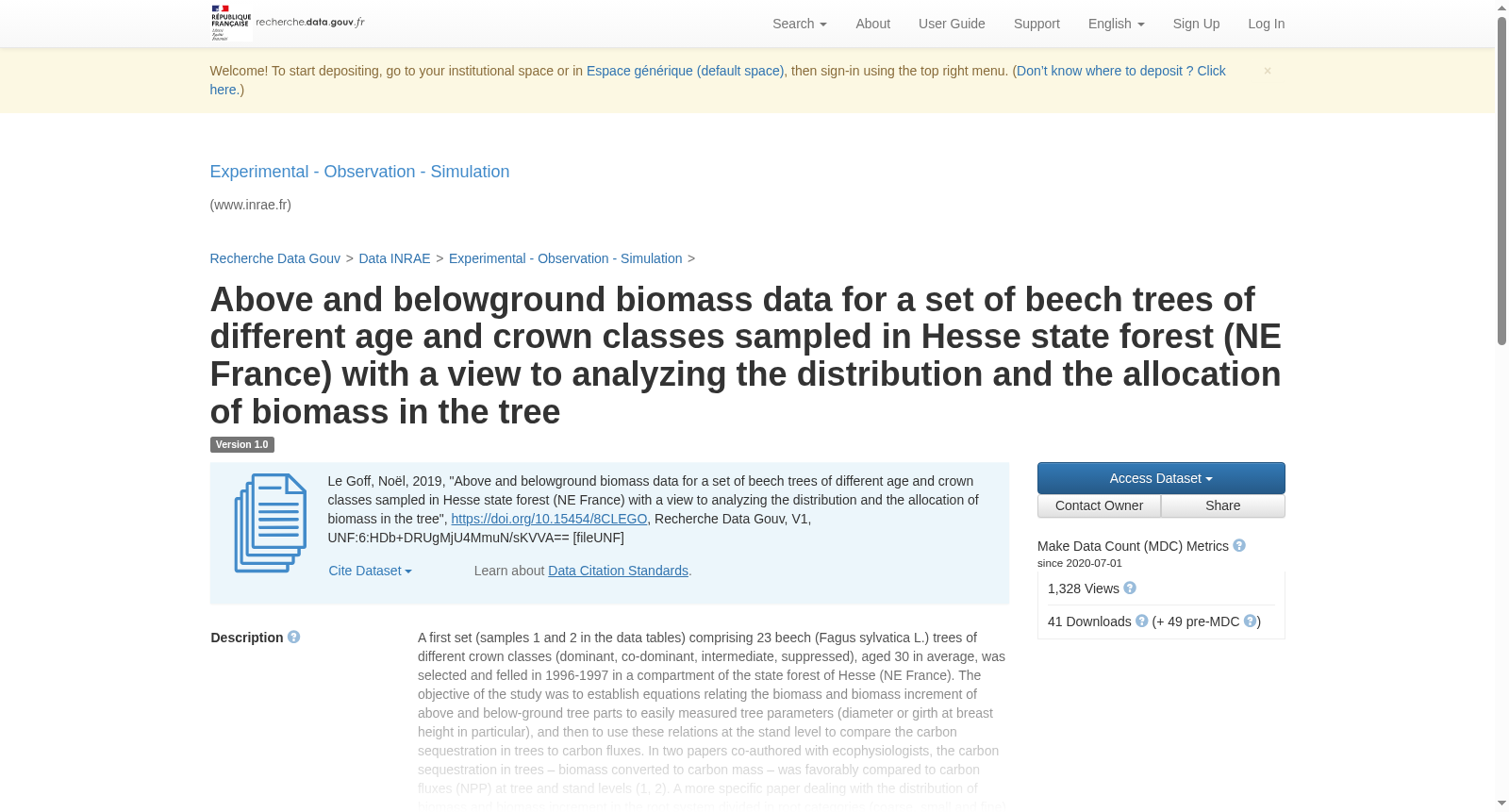Image resolution: width=1509 pixels, height=812 pixels.
Task: Click the help icon after pre-MDC count
Action: (1250, 621)
